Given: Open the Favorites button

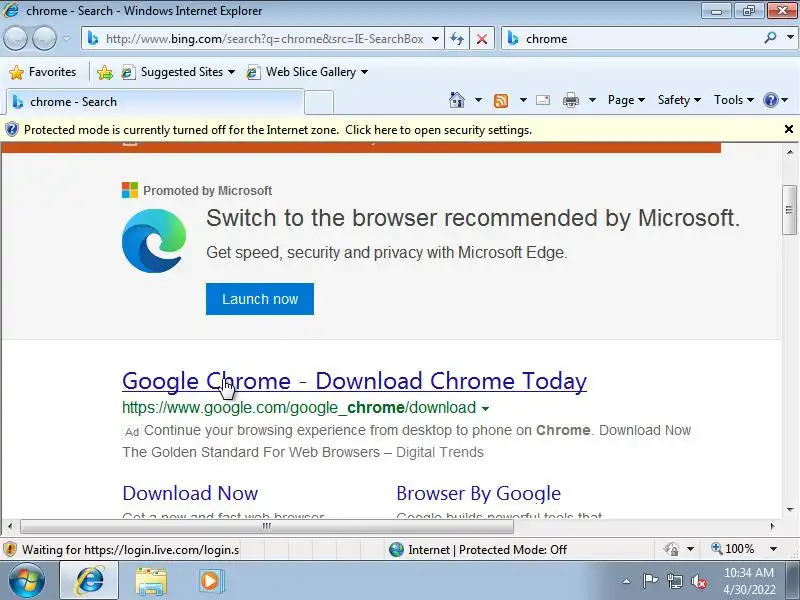Looking at the screenshot, I should pyautogui.click(x=43, y=72).
